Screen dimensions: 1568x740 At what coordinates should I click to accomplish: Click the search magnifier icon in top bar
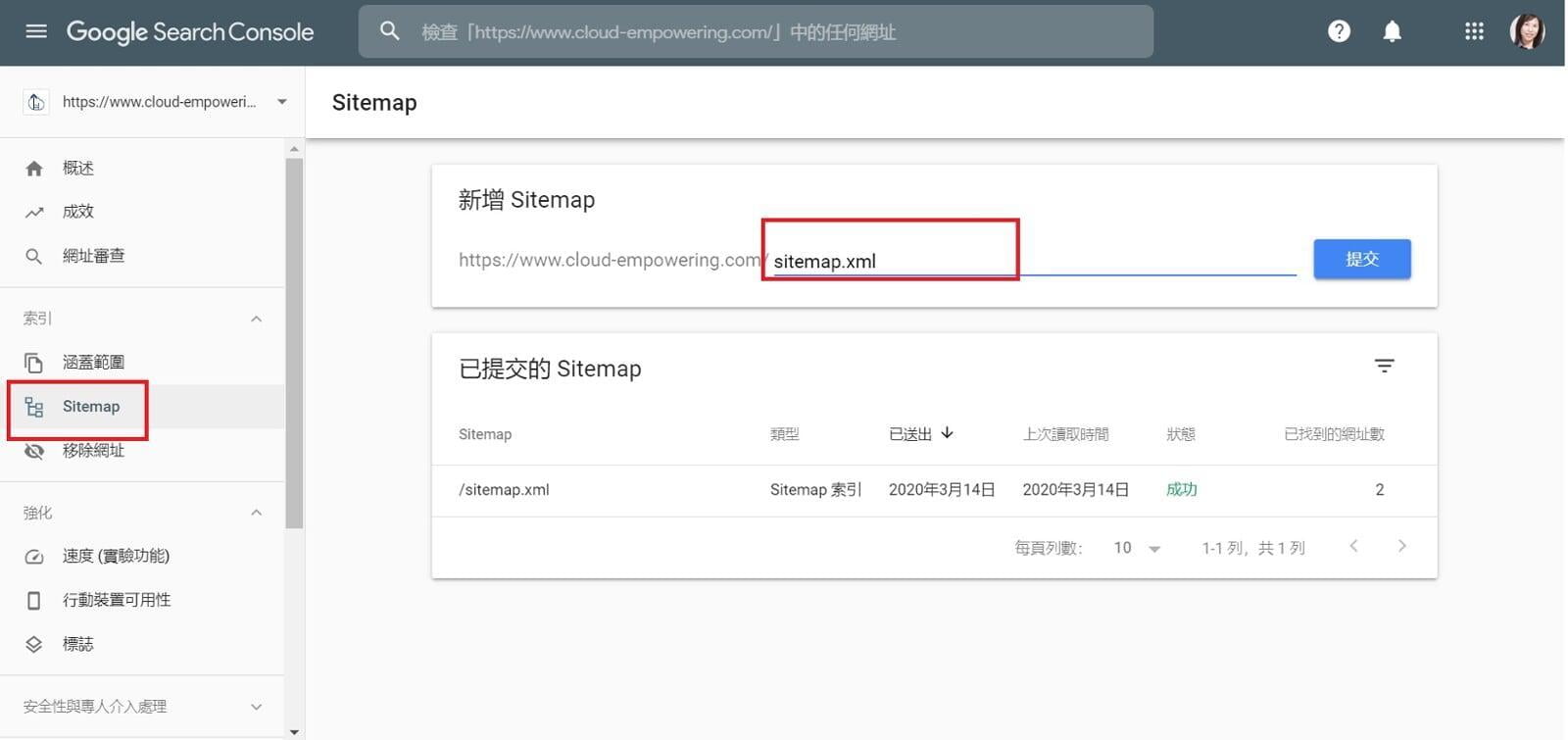(390, 31)
